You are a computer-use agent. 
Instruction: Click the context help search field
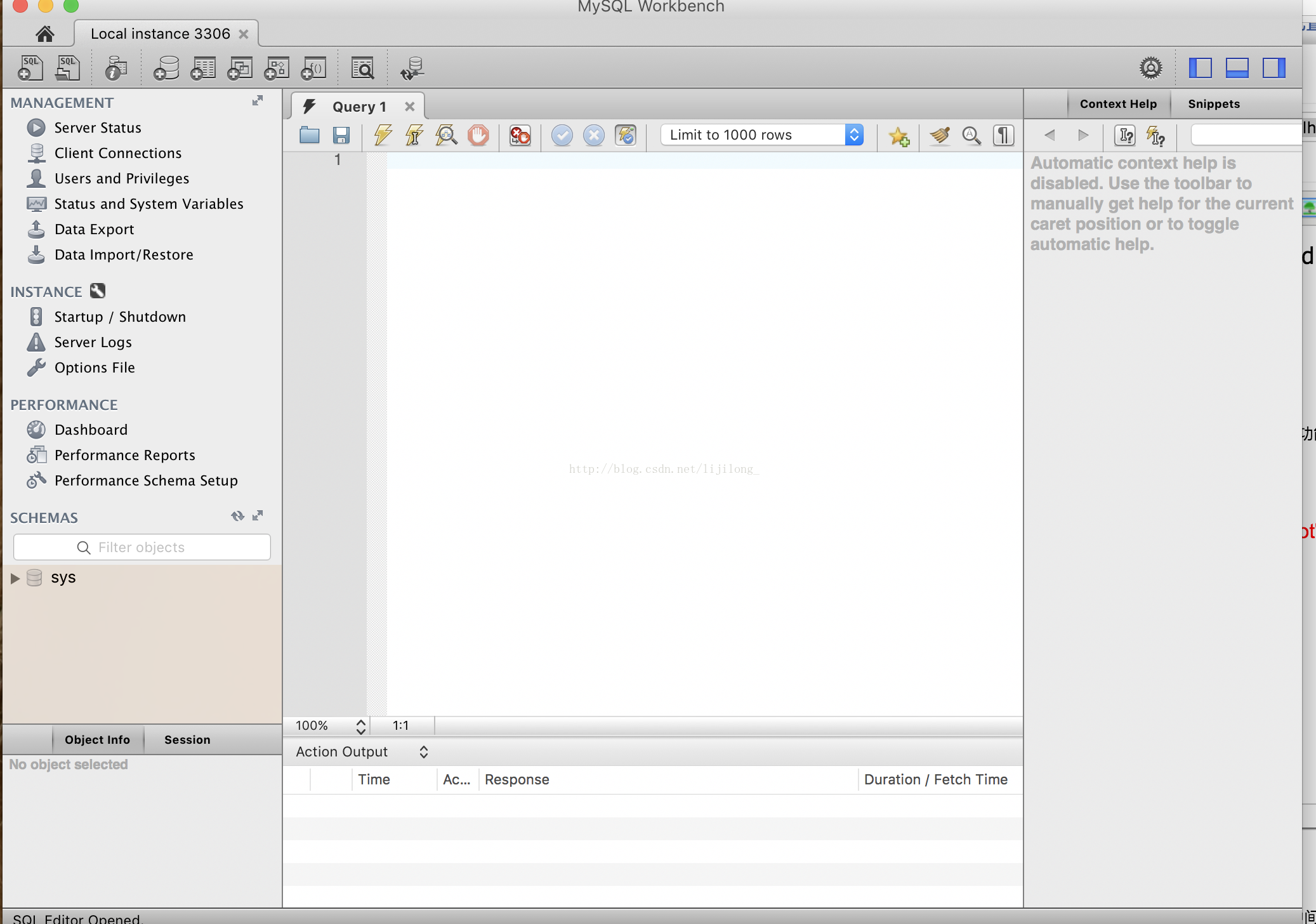click(1246, 135)
